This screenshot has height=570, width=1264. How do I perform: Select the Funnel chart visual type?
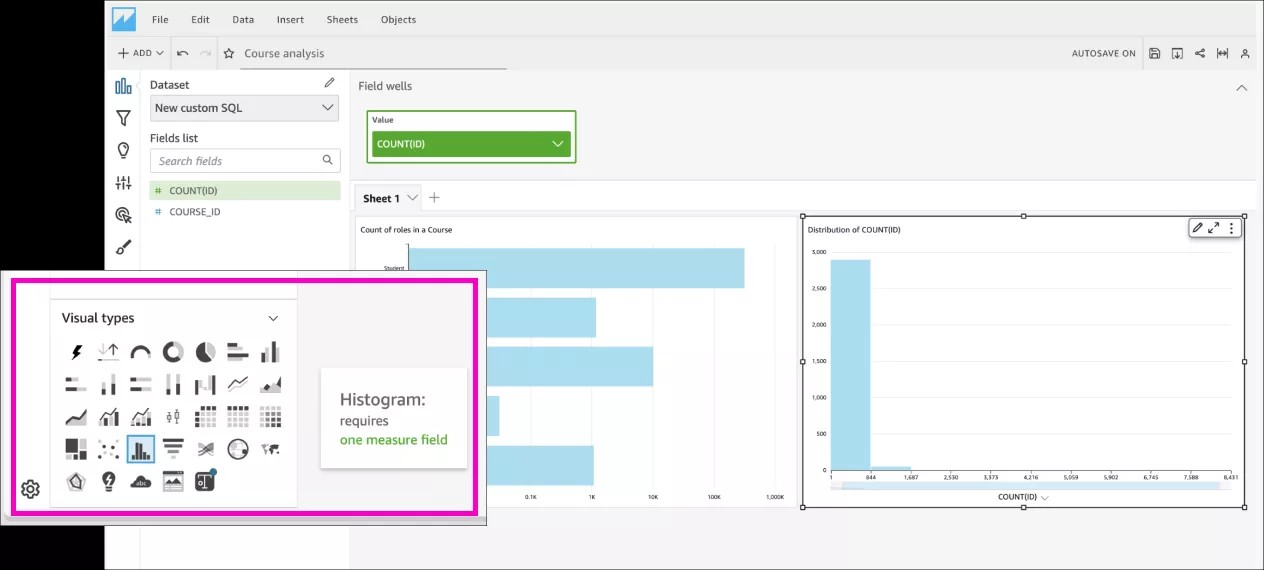point(173,449)
